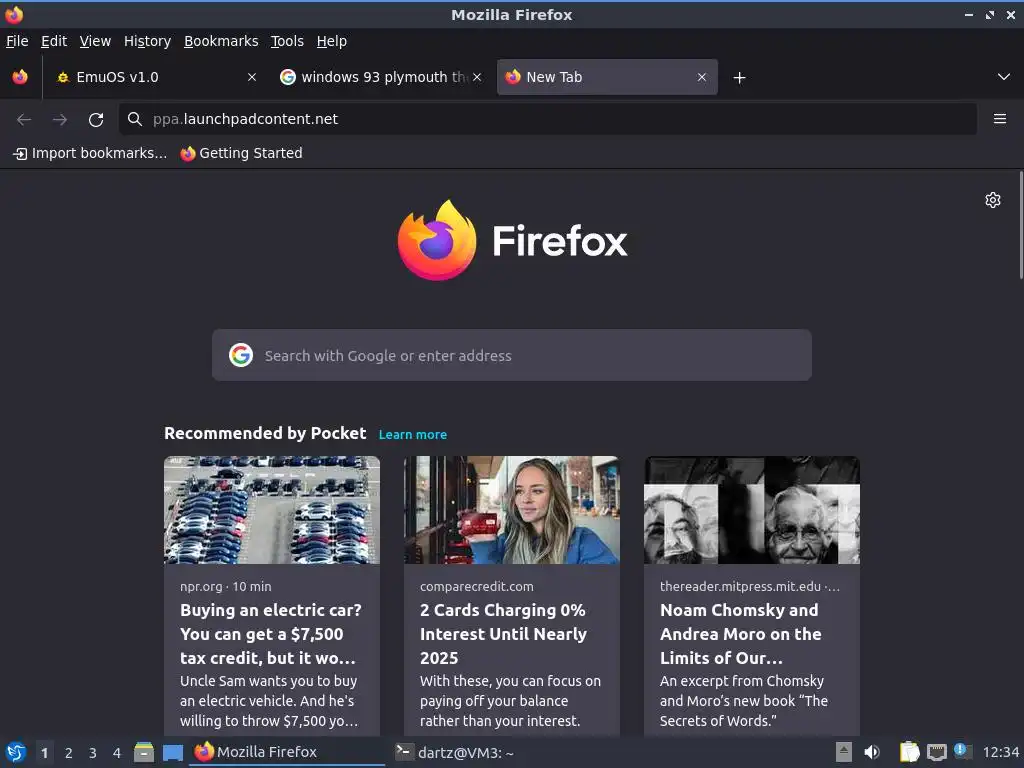1024x768 pixels.
Task: Open the File menu
Action: click(17, 41)
